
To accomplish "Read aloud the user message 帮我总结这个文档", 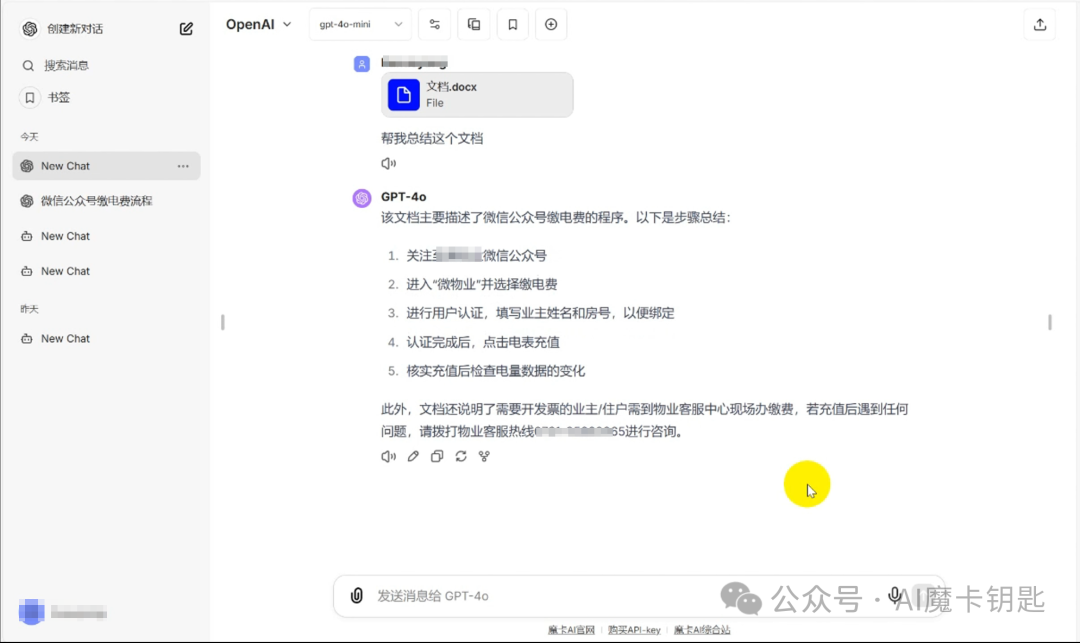I will click(x=388, y=164).
